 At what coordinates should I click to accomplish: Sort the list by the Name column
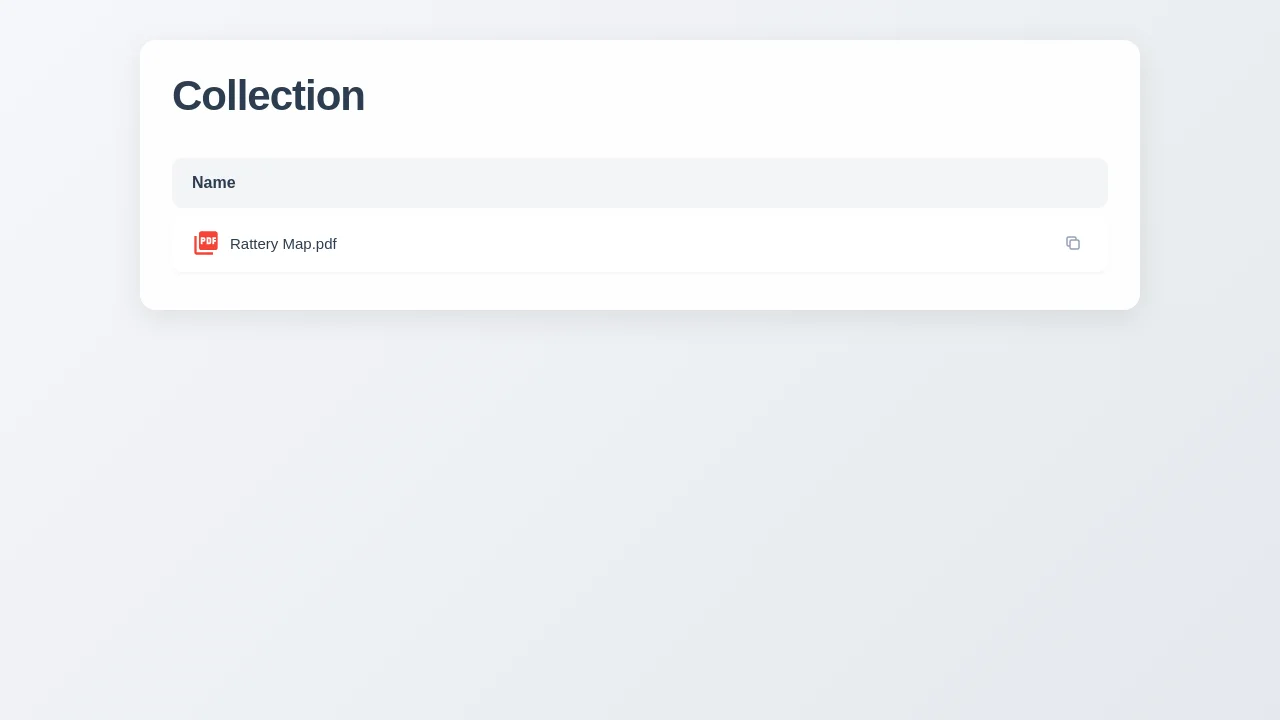214,183
